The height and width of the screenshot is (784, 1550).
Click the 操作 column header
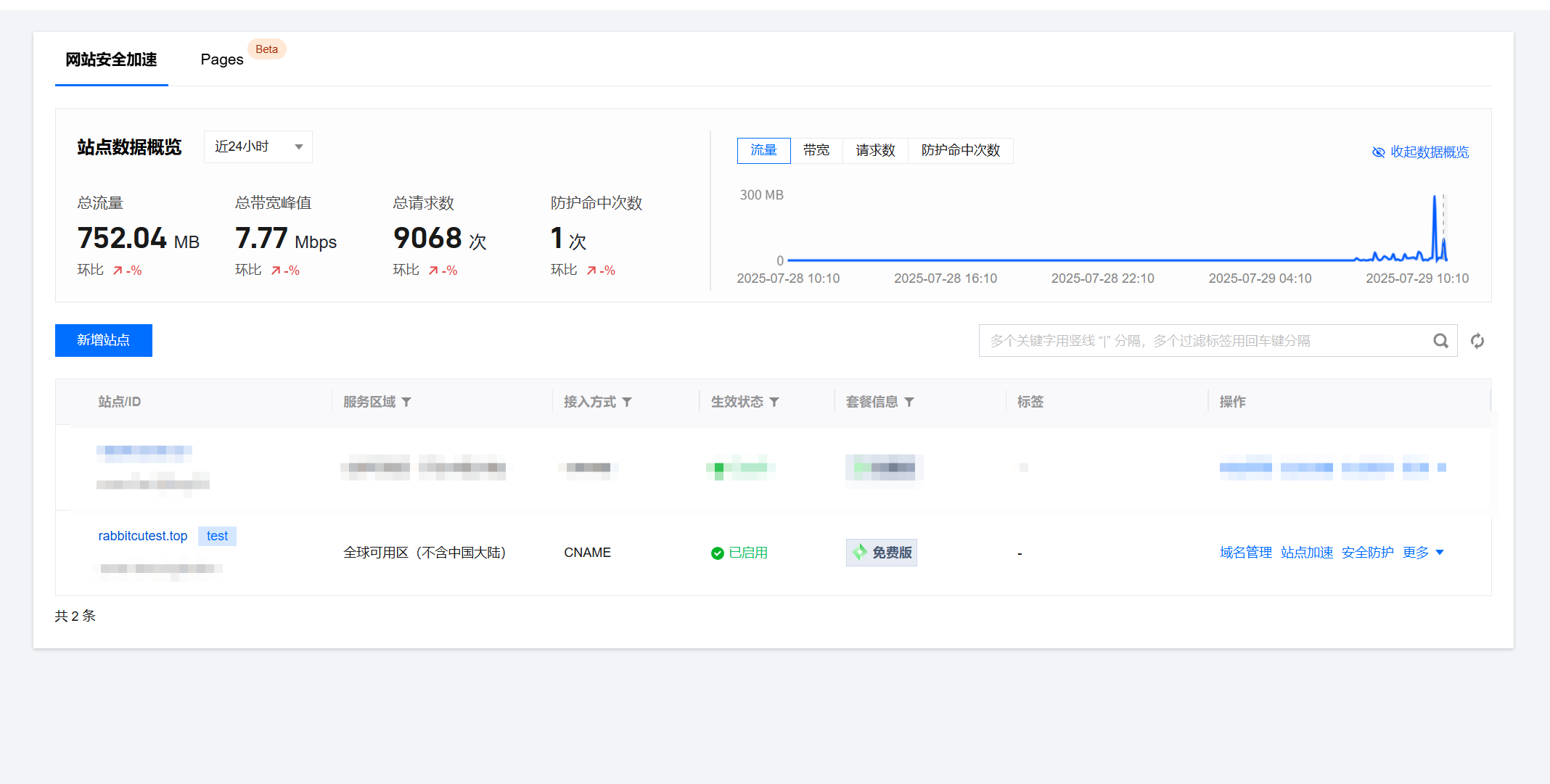click(1233, 402)
